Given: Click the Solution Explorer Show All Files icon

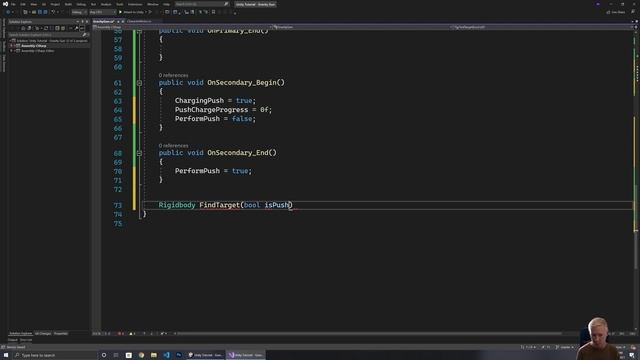Looking at the screenshot, I should 63,28.
